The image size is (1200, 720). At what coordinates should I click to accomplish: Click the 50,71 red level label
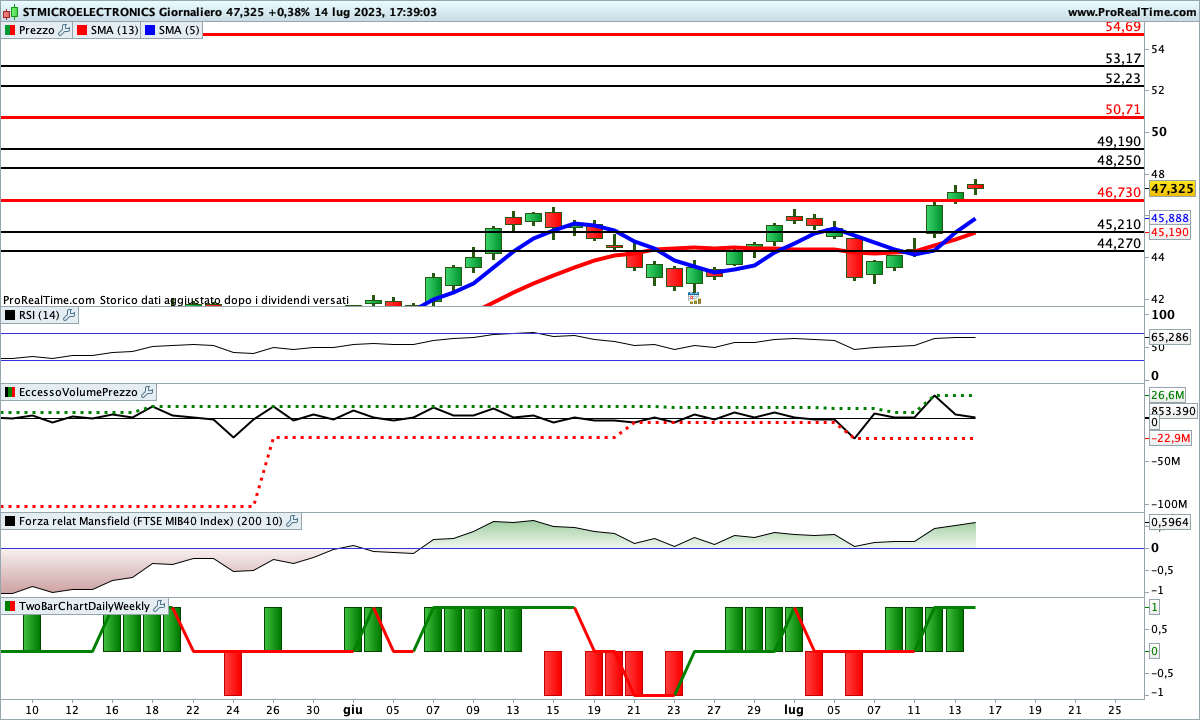click(1123, 109)
